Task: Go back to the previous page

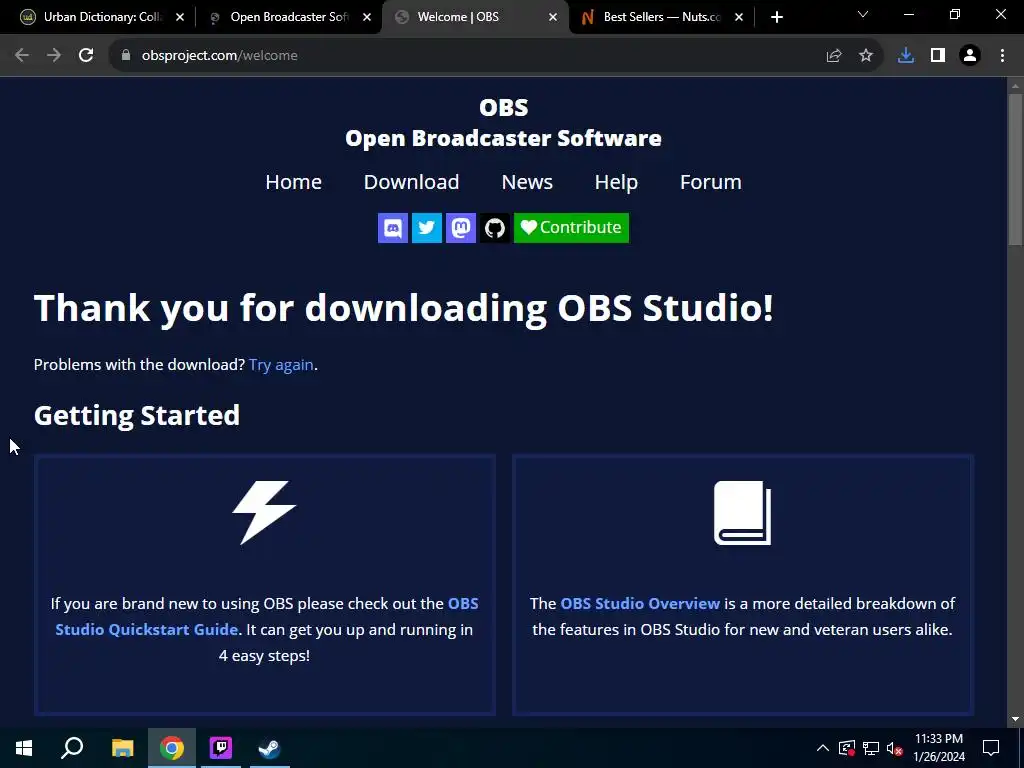Action: 22,56
